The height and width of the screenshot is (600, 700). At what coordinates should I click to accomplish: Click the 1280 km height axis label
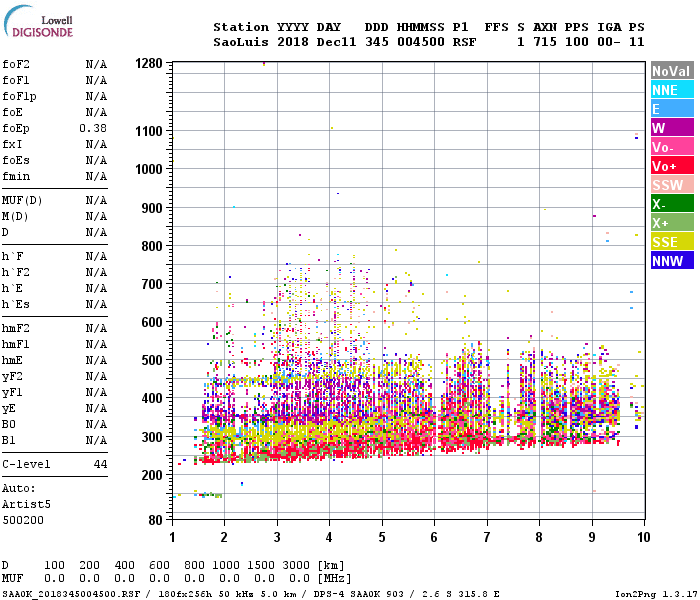click(x=149, y=63)
